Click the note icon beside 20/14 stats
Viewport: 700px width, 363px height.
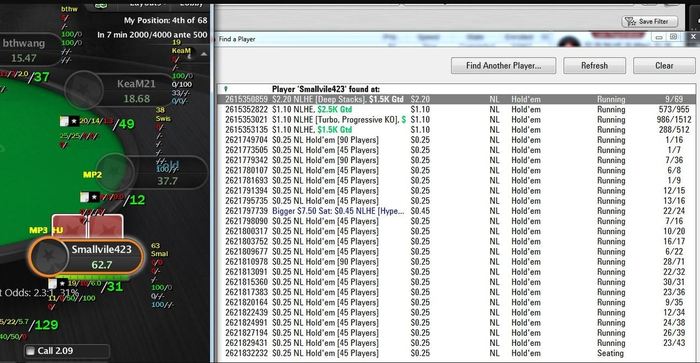(64, 121)
